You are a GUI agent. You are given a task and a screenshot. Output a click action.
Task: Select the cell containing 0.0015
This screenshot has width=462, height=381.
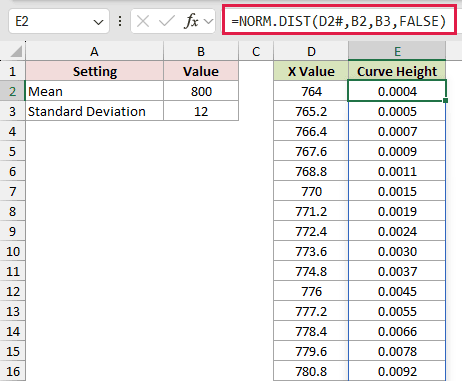[397, 191]
